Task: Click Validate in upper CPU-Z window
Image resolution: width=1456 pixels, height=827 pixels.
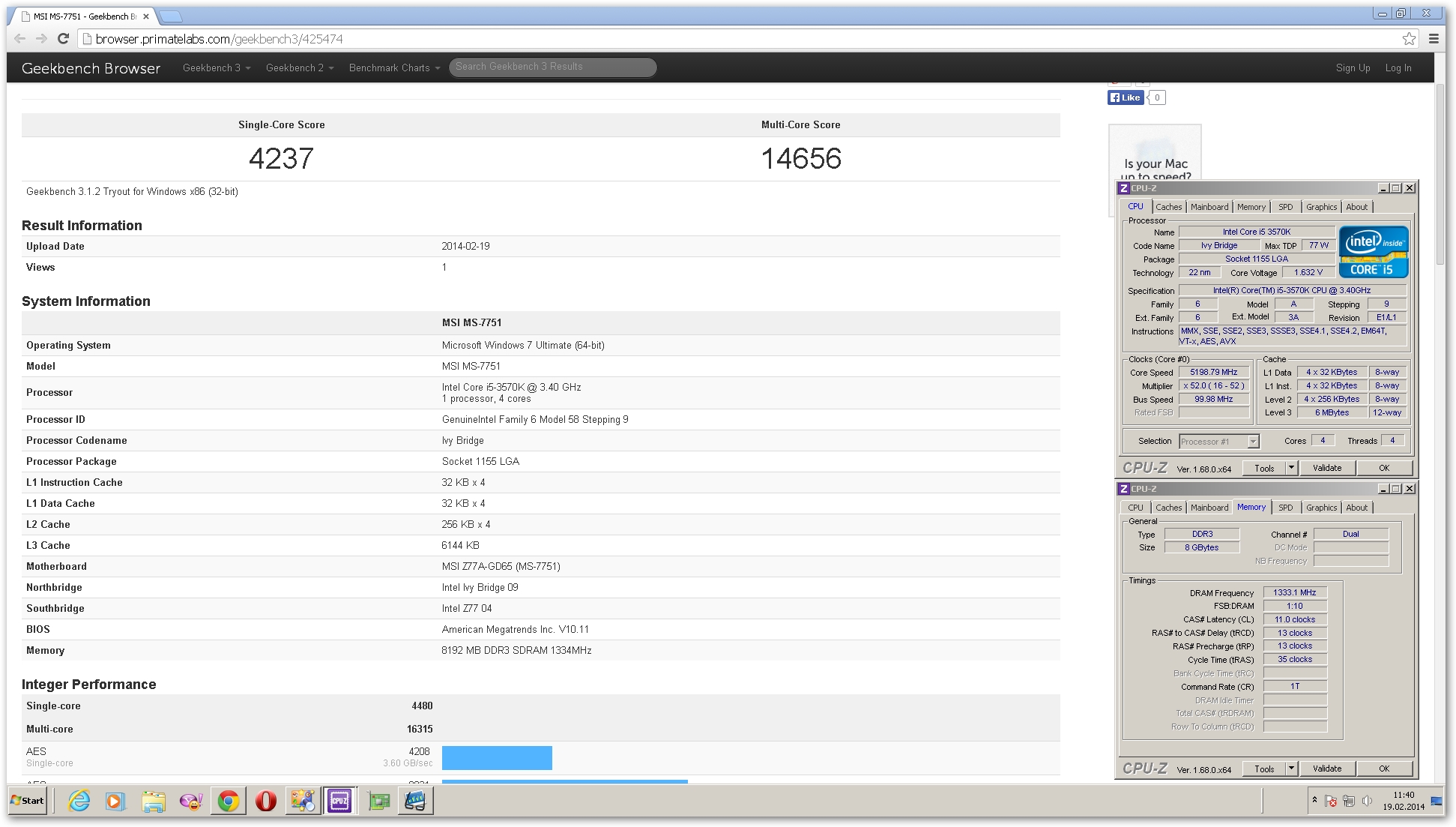Action: tap(1327, 468)
